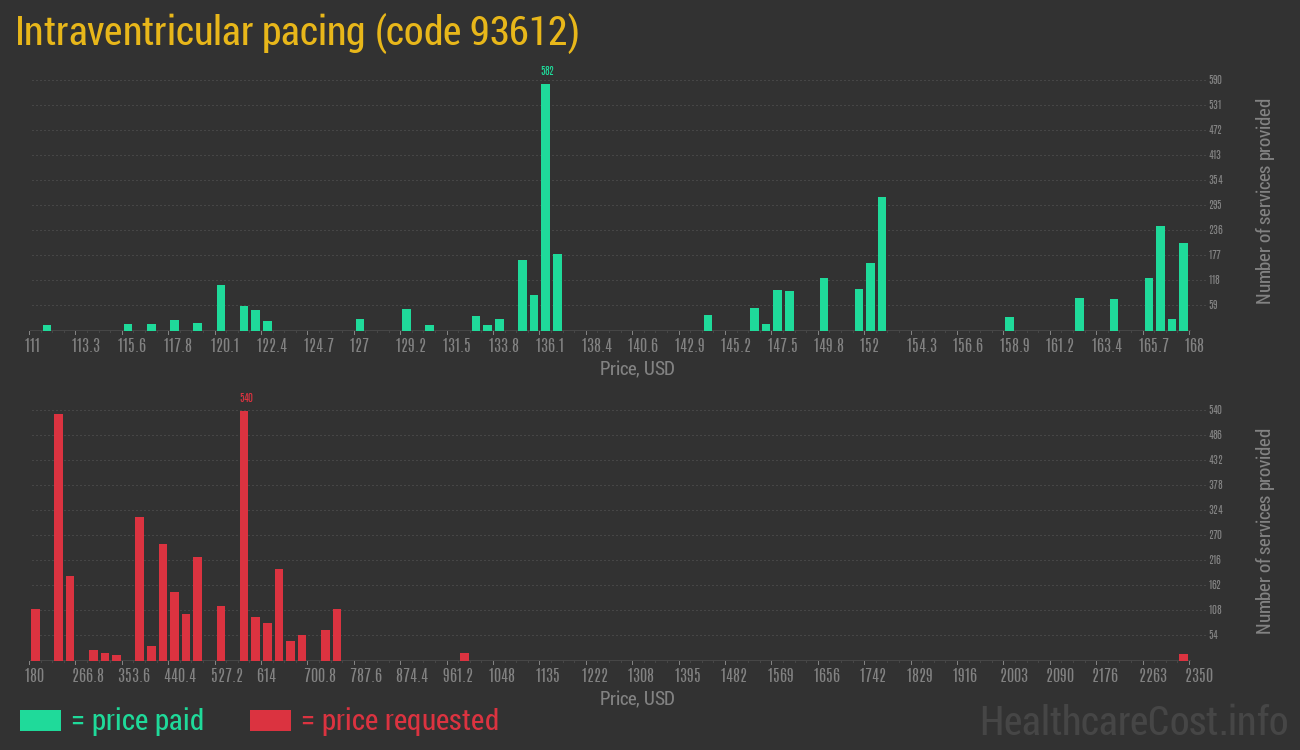Click the 'Price, USD' label under the red chart

tap(637, 698)
